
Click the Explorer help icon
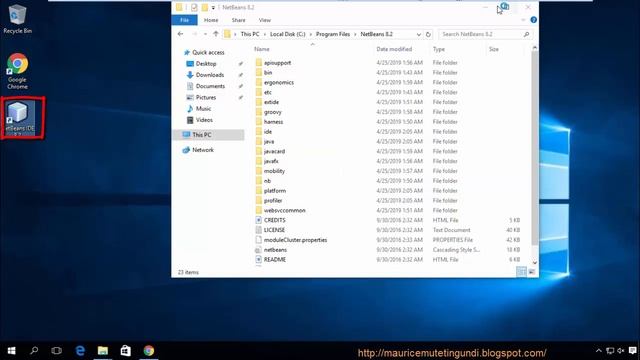click(x=533, y=20)
